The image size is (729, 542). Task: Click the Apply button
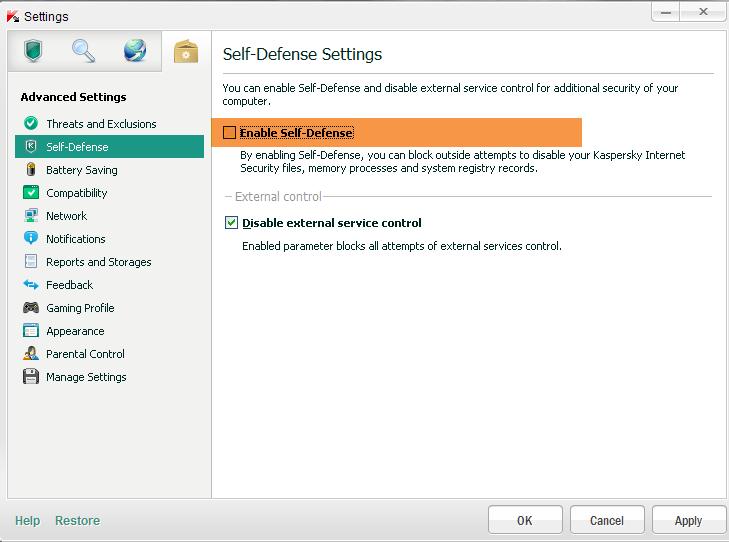tap(689, 520)
